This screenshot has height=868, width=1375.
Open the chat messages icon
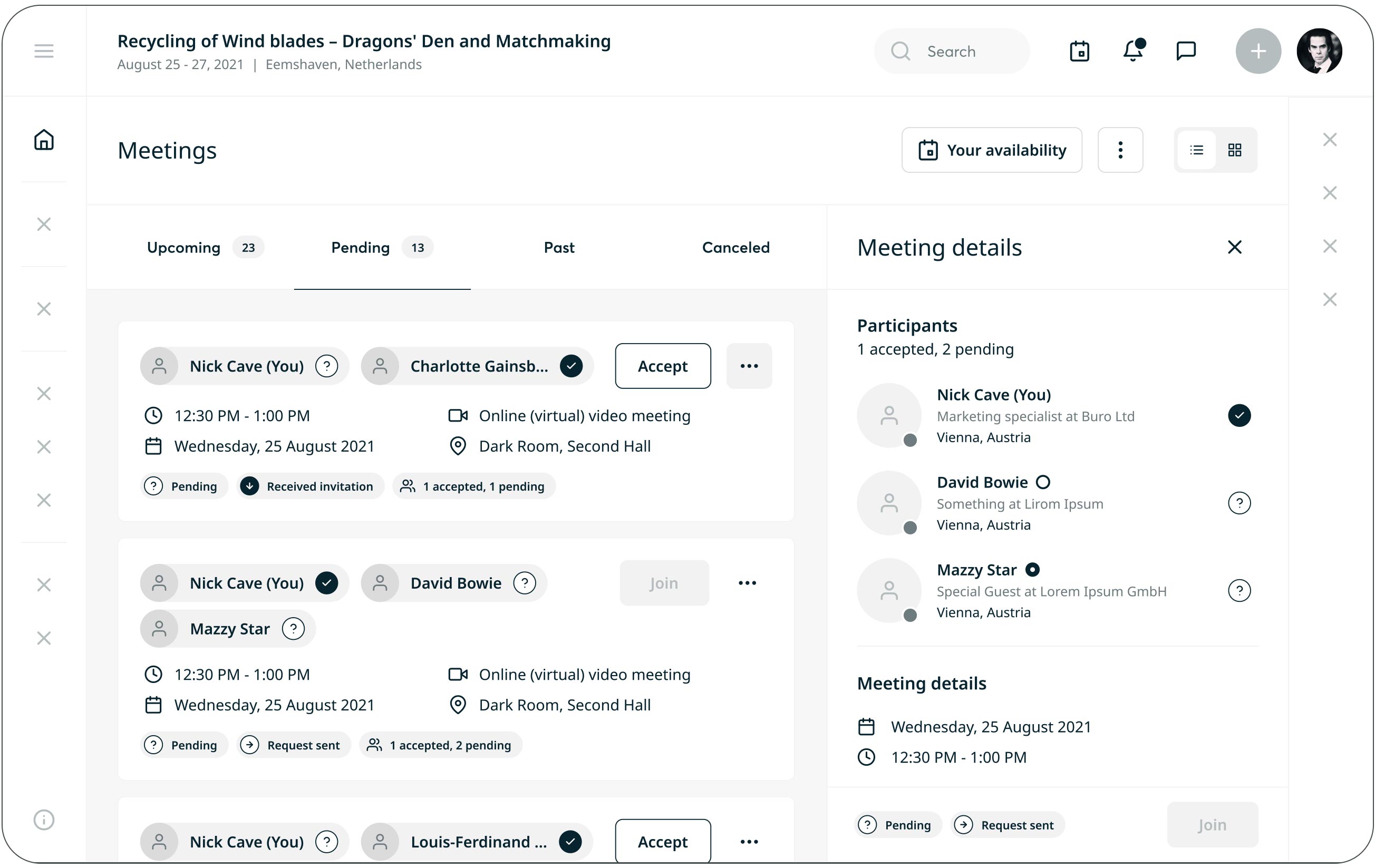point(1186,51)
